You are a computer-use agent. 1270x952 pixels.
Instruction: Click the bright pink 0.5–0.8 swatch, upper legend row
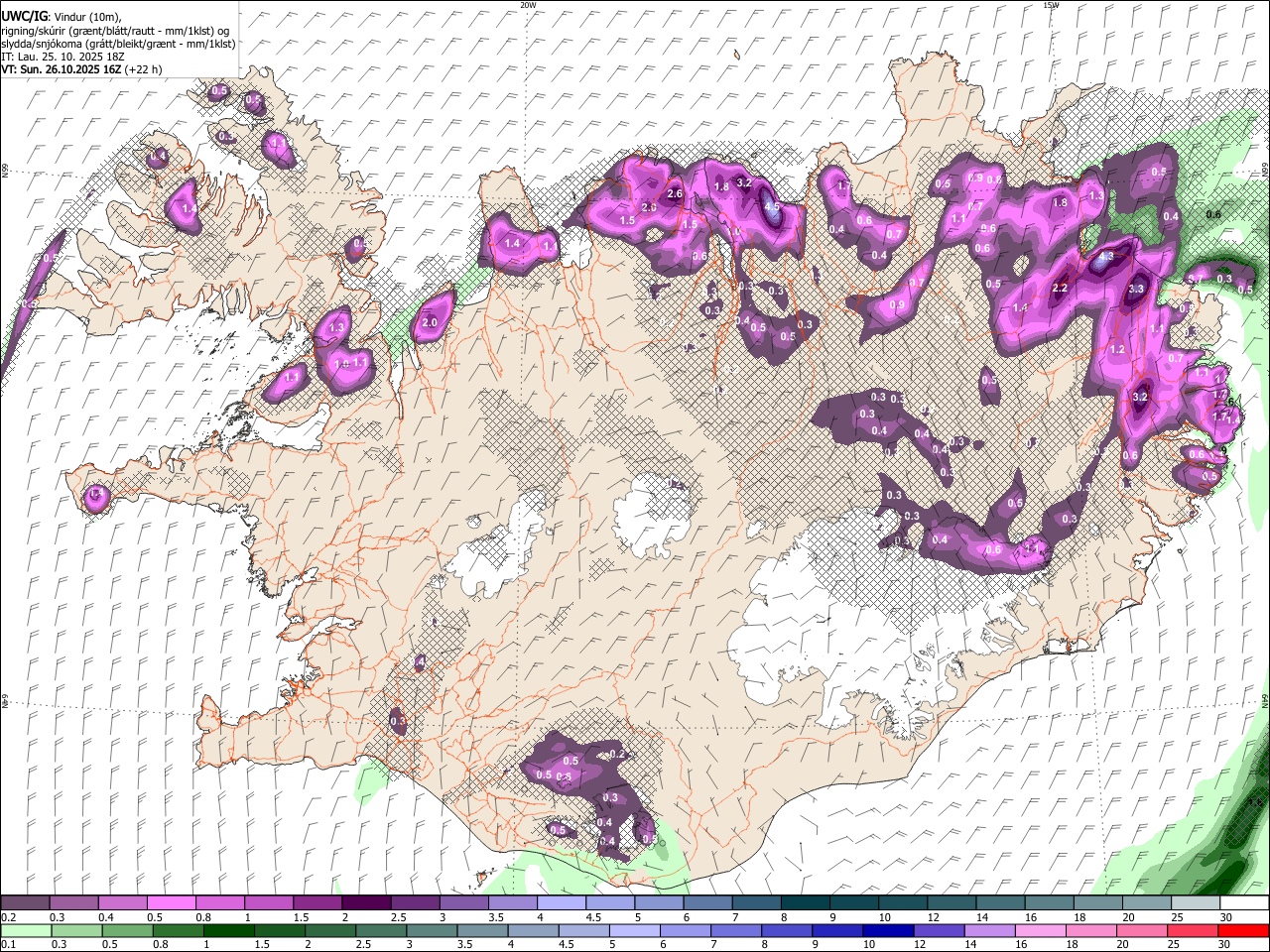pos(171,902)
